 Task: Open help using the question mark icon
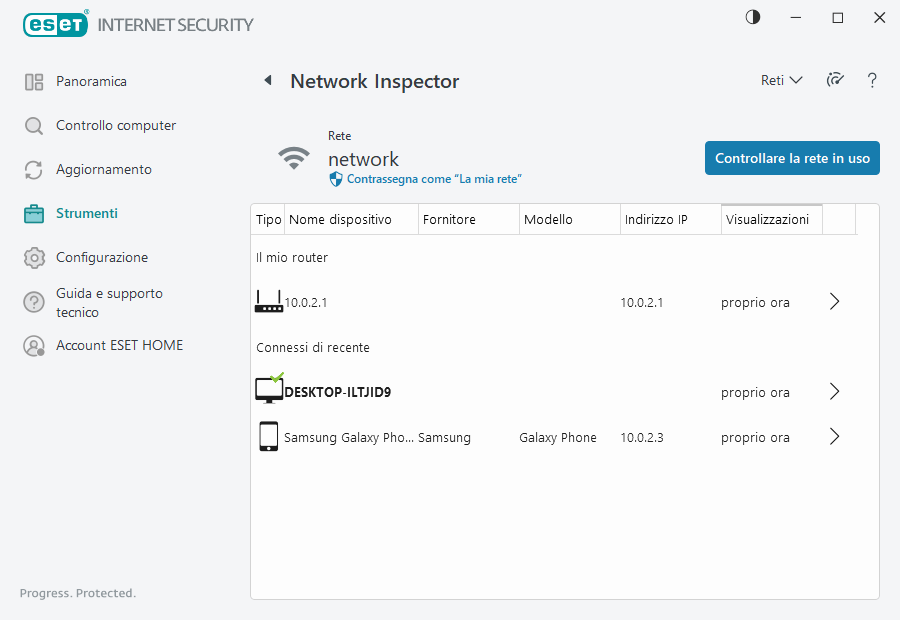click(x=872, y=81)
